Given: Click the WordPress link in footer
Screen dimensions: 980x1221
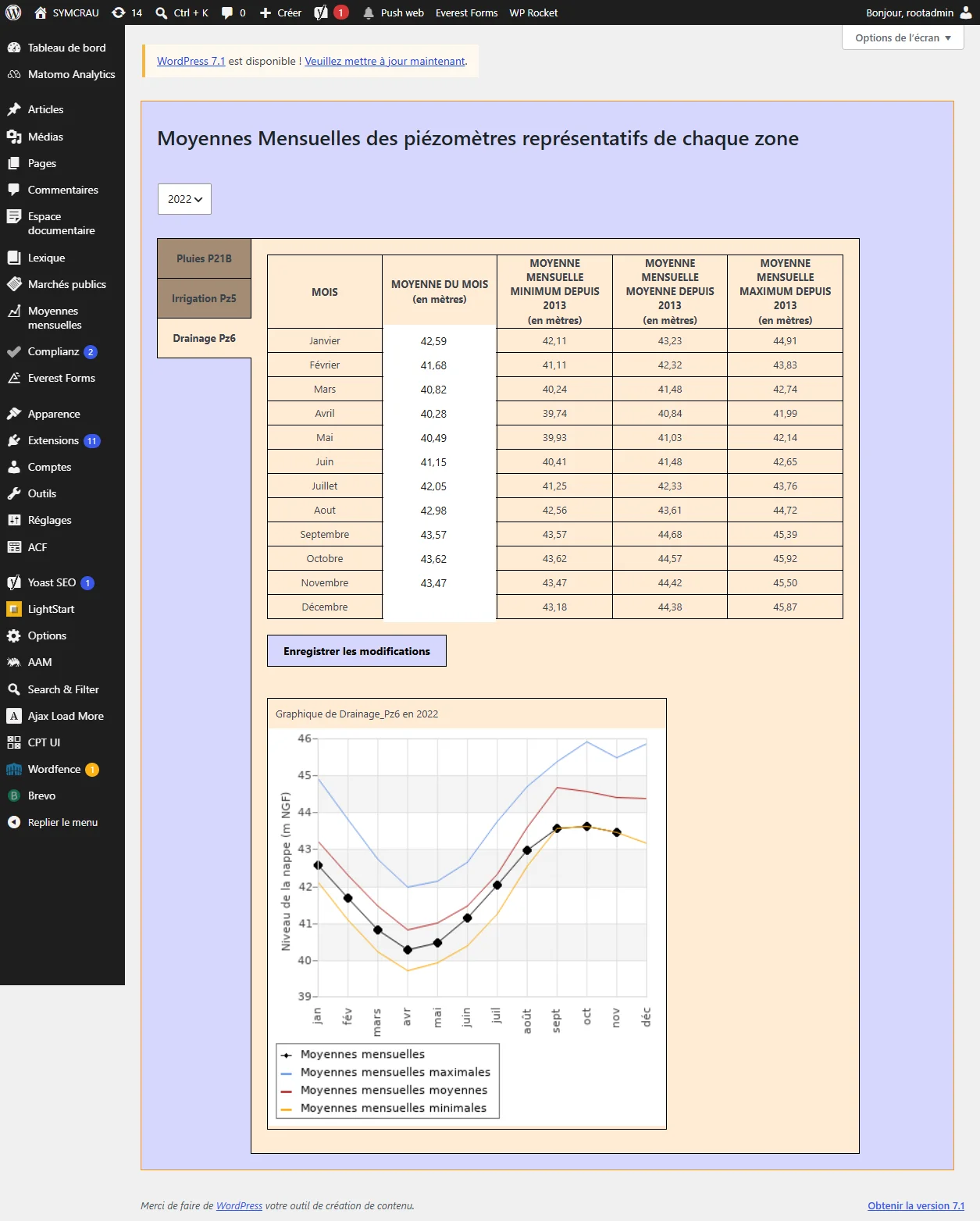Looking at the screenshot, I should 239,1205.
